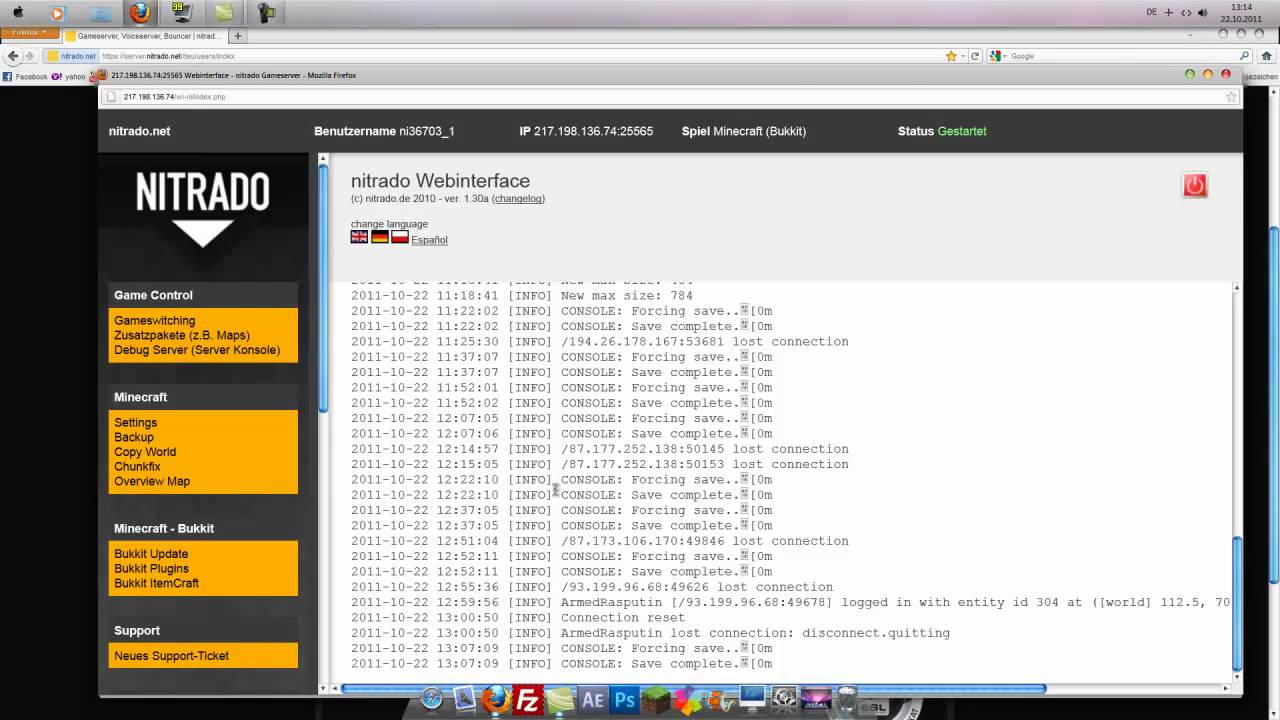Image resolution: width=1280 pixels, height=720 pixels.
Task: Open the Chunkfix link
Action: [137, 466]
